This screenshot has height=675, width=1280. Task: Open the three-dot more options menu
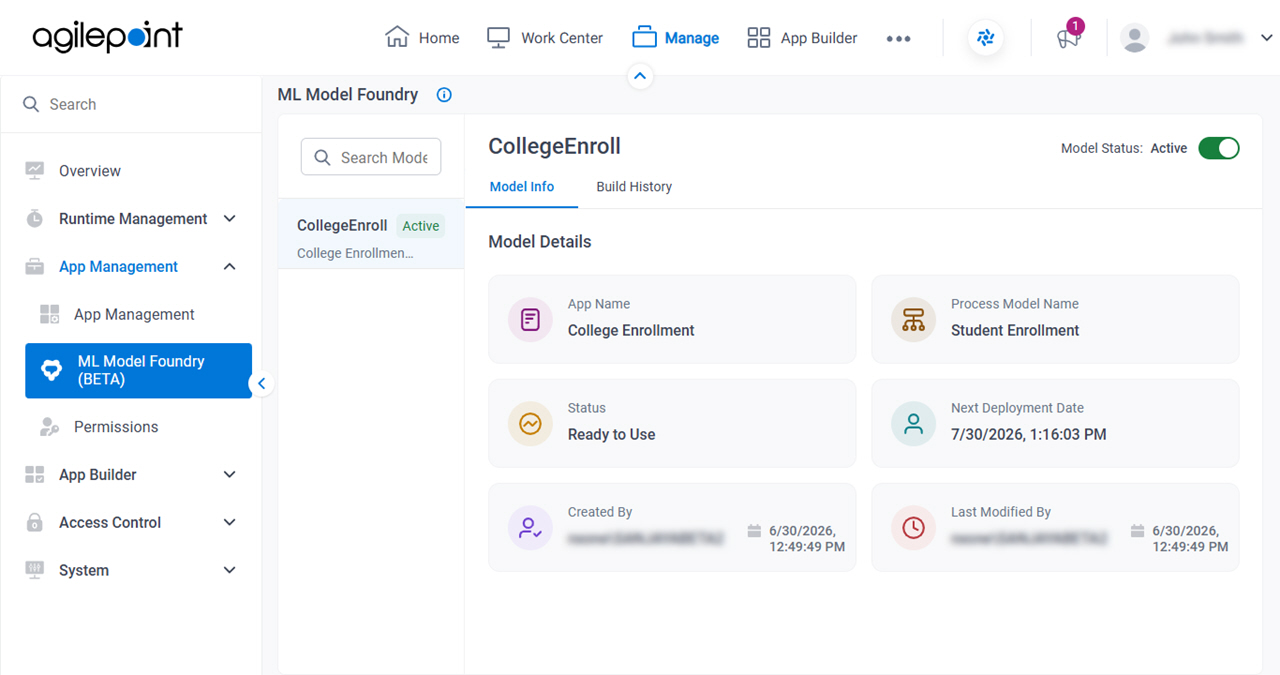pos(898,38)
